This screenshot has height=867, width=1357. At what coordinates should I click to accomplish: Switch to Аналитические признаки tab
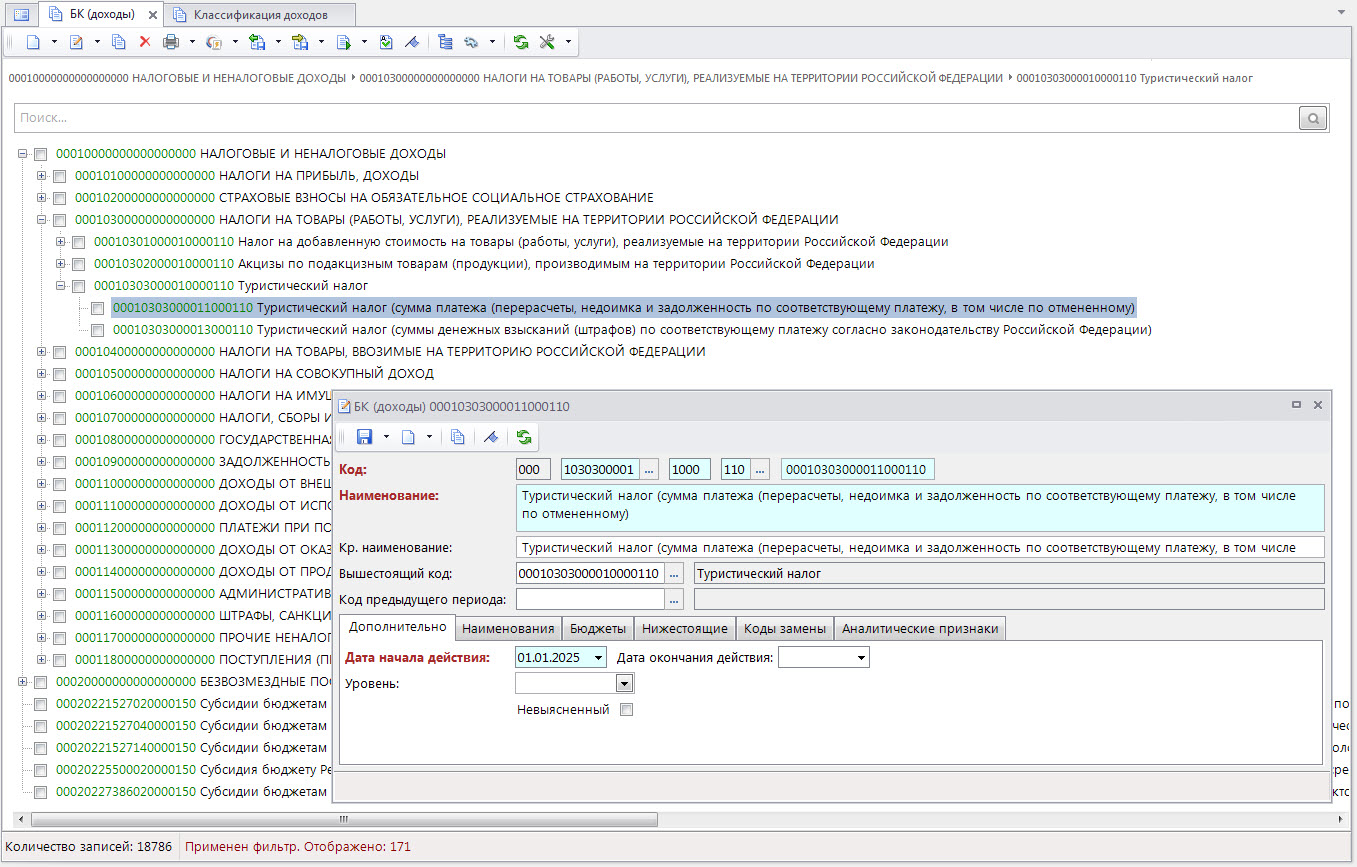920,628
